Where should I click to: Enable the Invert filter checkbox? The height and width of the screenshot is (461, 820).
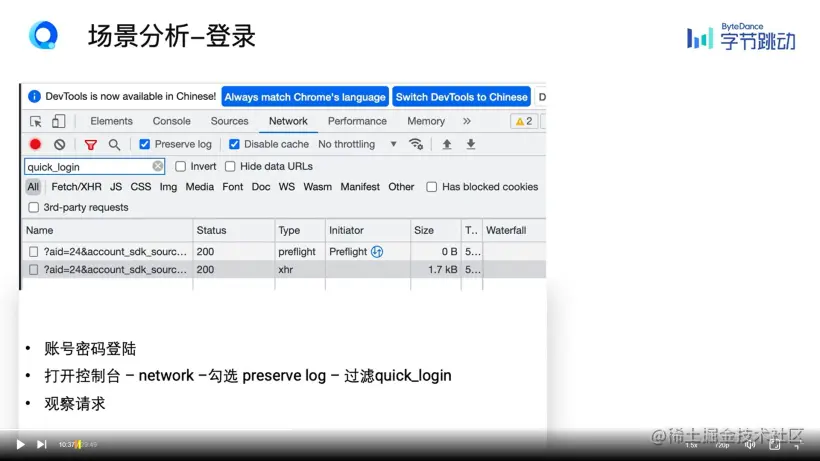click(x=180, y=166)
